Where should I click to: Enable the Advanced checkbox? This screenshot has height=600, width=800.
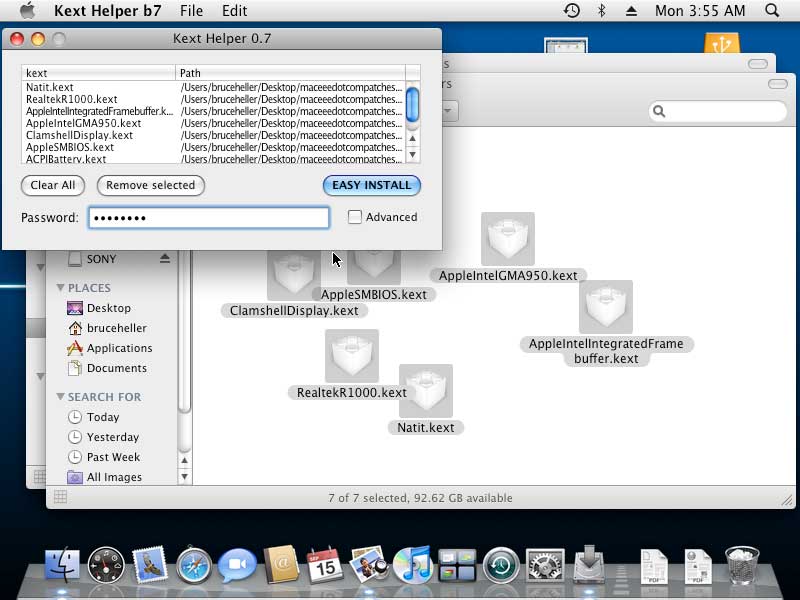point(355,217)
